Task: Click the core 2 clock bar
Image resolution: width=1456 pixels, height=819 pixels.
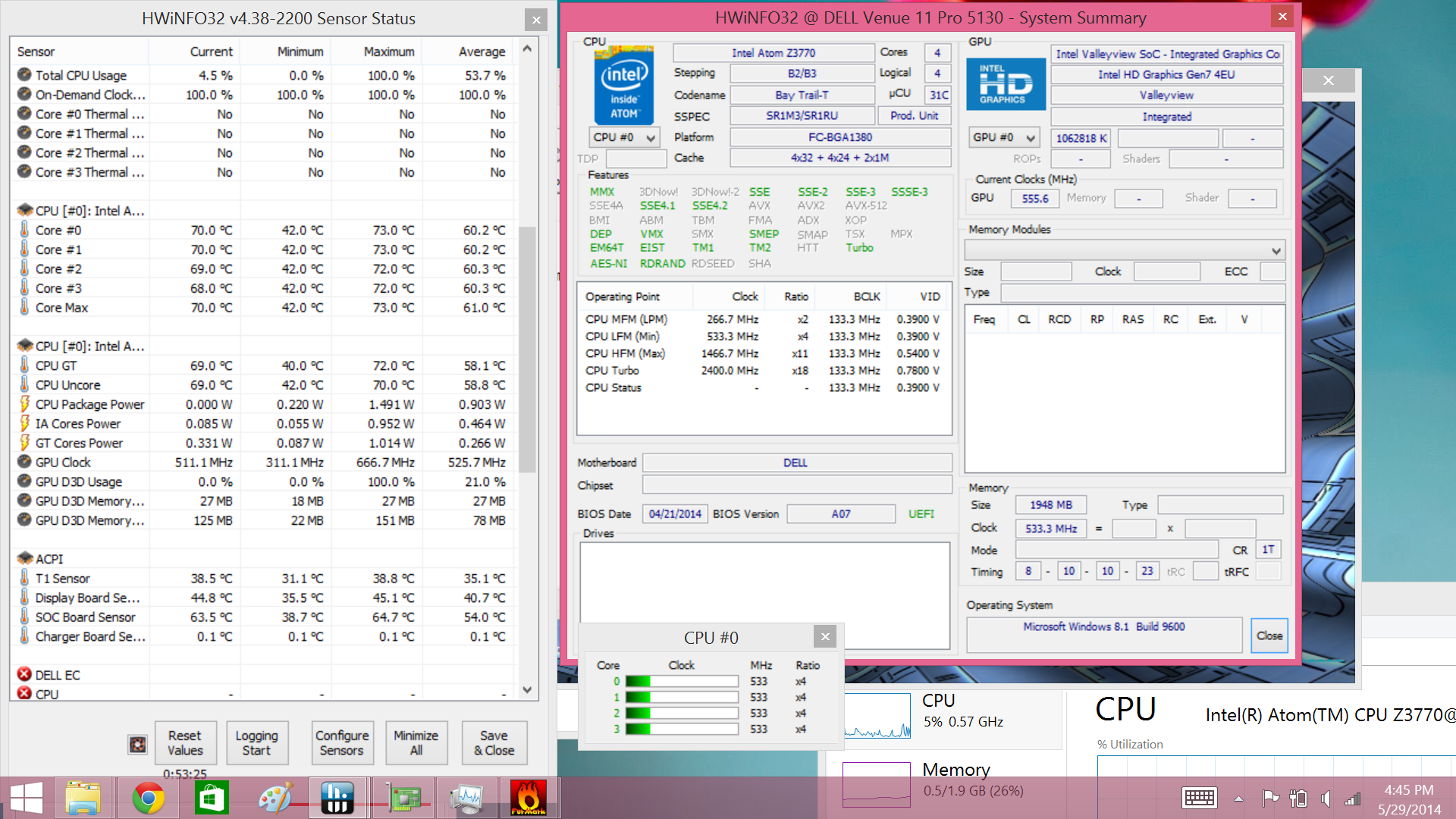Action: point(682,713)
